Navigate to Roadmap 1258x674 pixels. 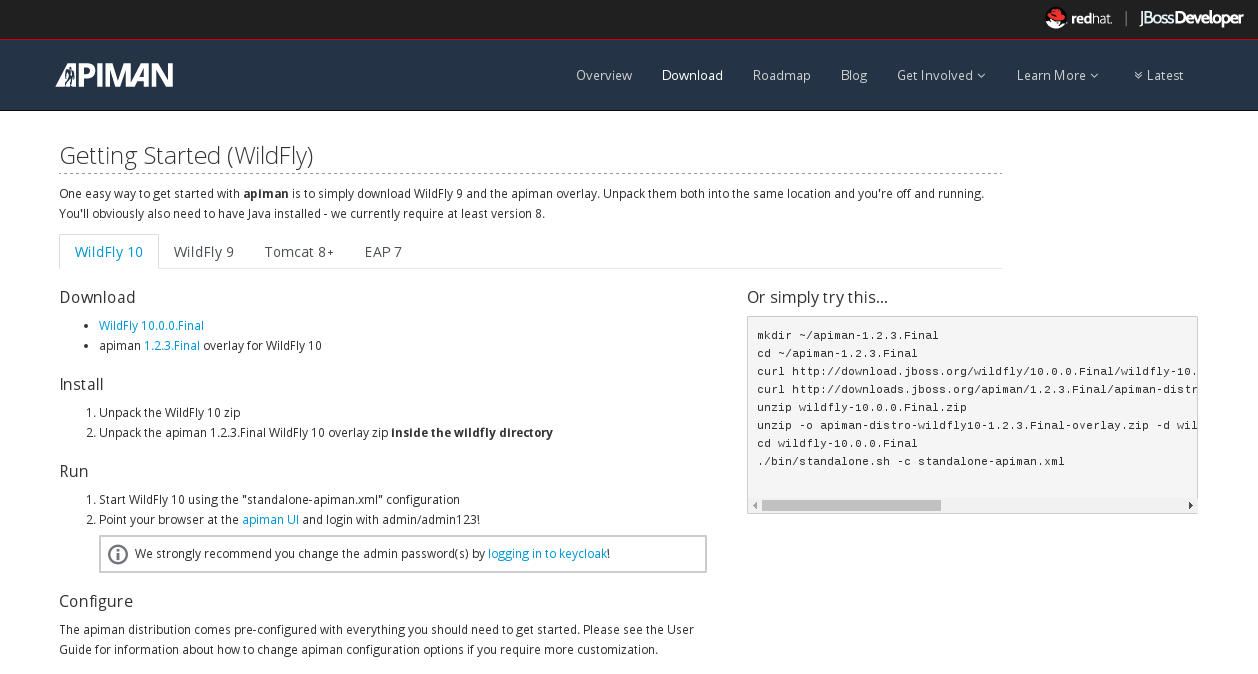[x=782, y=75]
